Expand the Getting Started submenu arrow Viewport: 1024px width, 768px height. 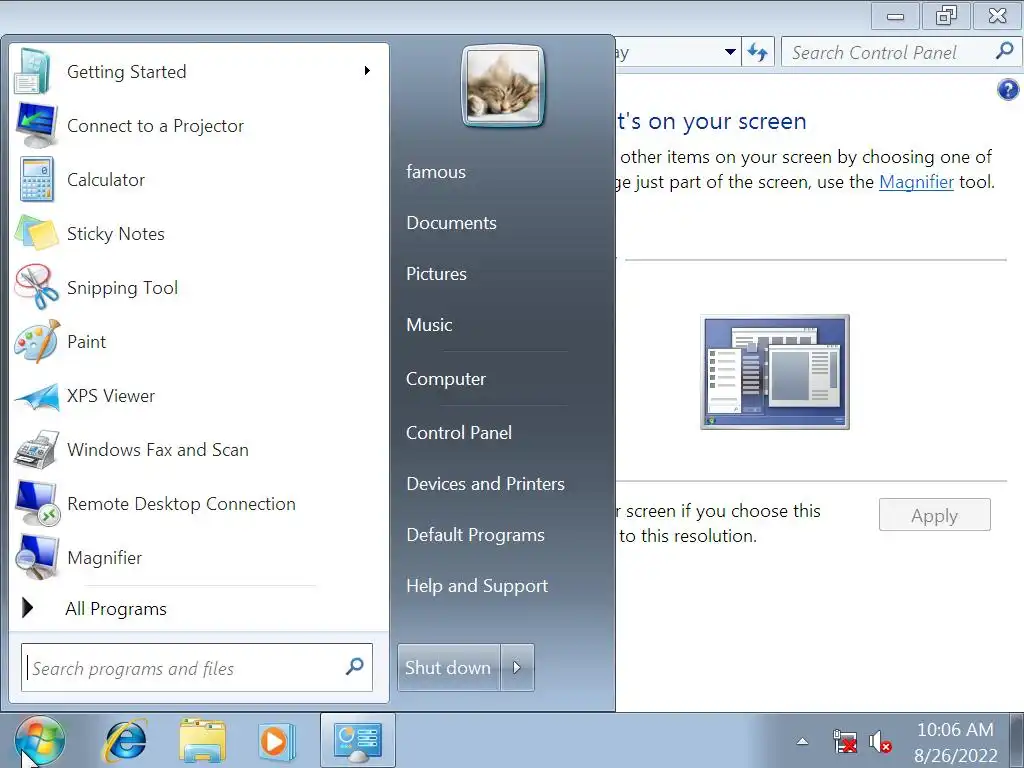coord(368,71)
